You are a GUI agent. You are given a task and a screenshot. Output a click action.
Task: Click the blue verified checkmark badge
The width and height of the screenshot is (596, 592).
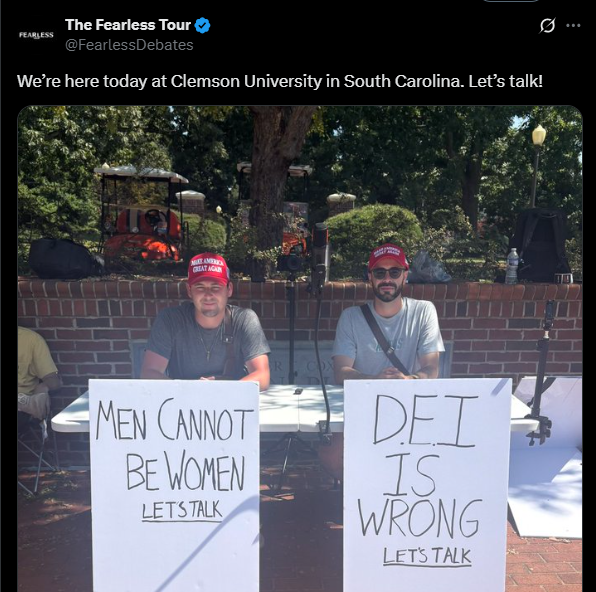point(202,25)
